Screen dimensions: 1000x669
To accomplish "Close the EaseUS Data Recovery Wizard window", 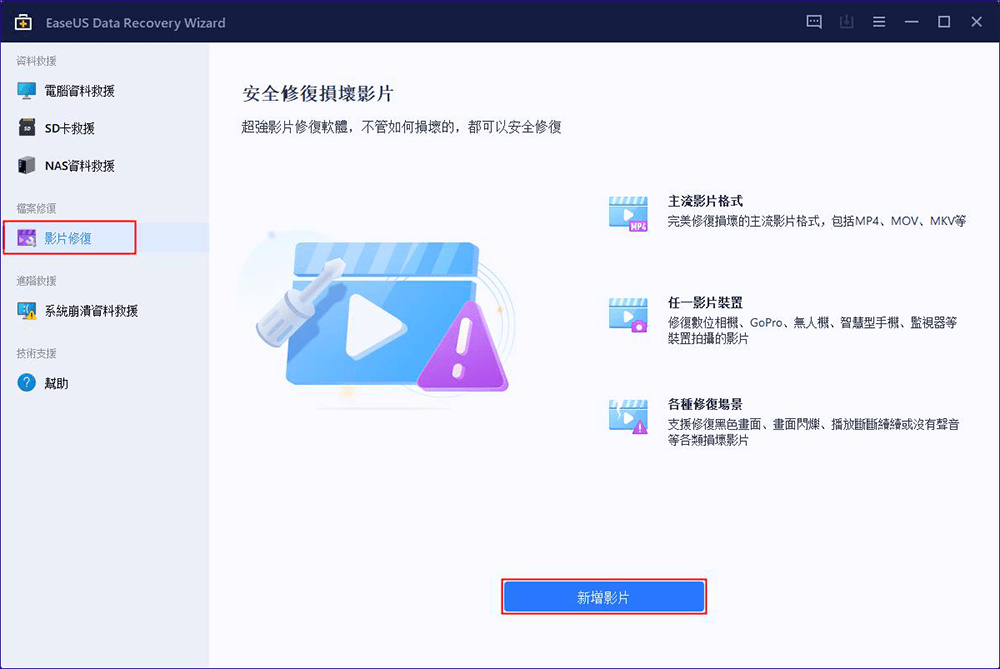I will pyautogui.click(x=976, y=22).
